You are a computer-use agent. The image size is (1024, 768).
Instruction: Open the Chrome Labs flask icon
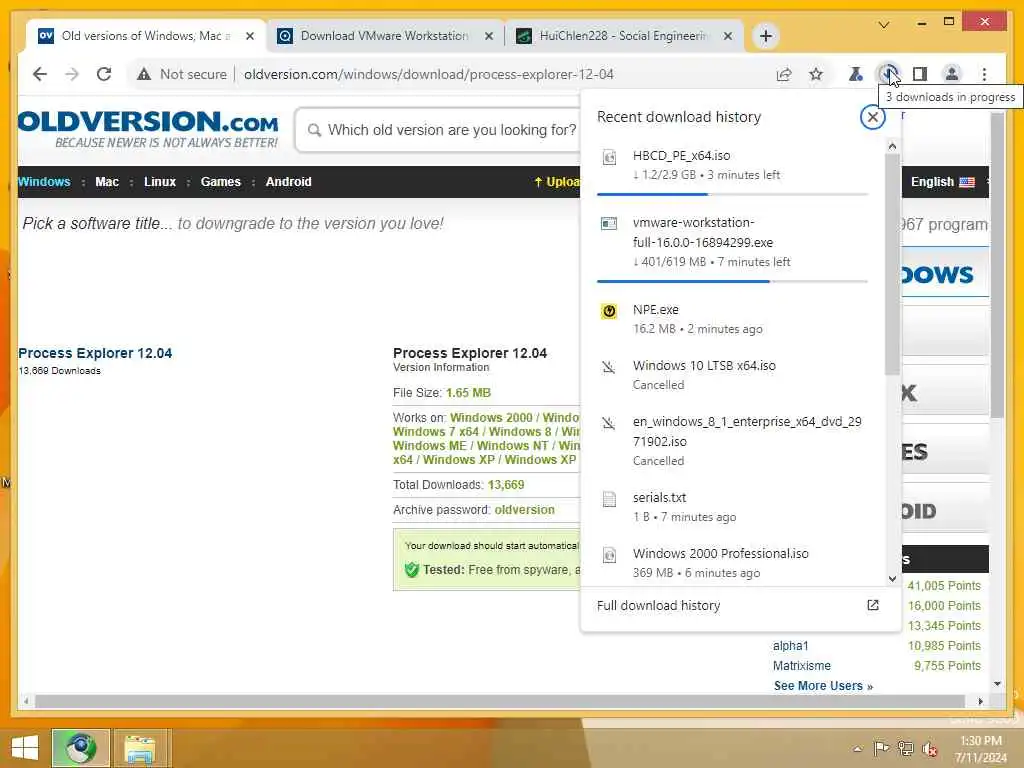856,74
